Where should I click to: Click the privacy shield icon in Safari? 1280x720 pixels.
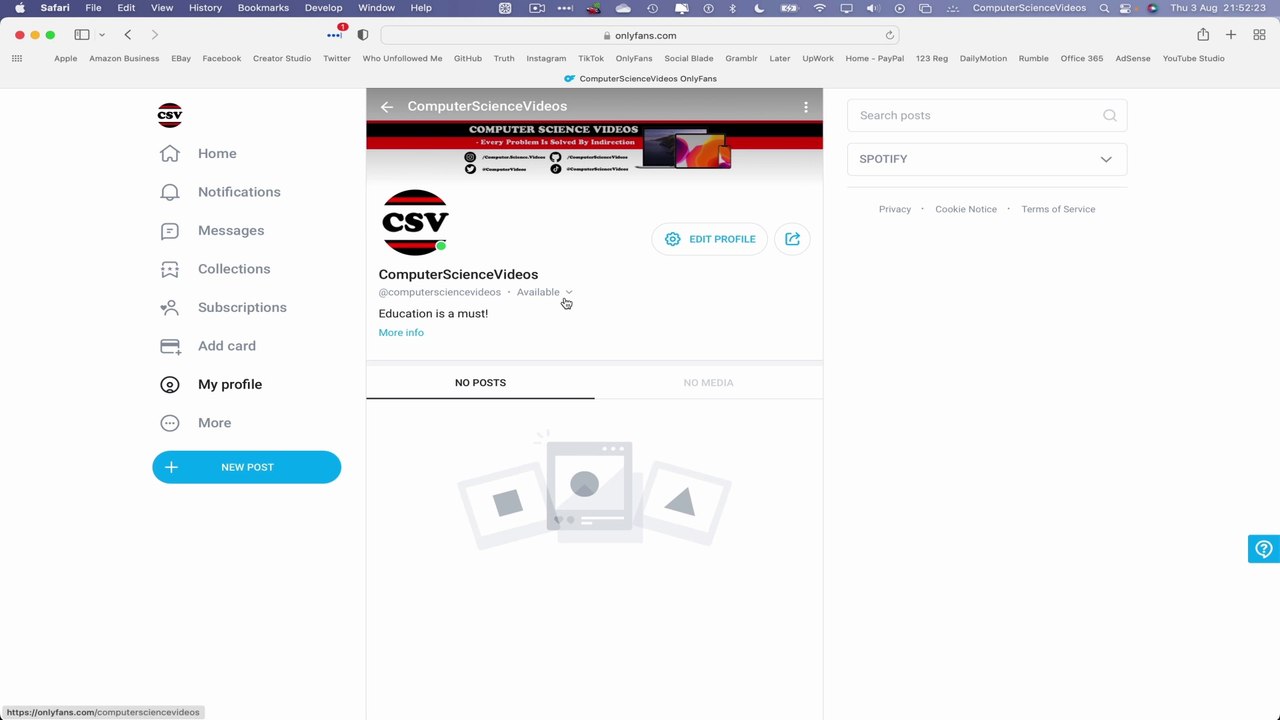point(363,35)
